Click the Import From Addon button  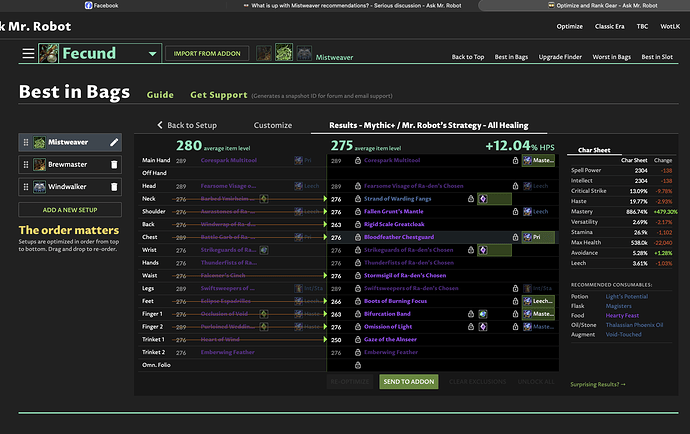pos(207,54)
